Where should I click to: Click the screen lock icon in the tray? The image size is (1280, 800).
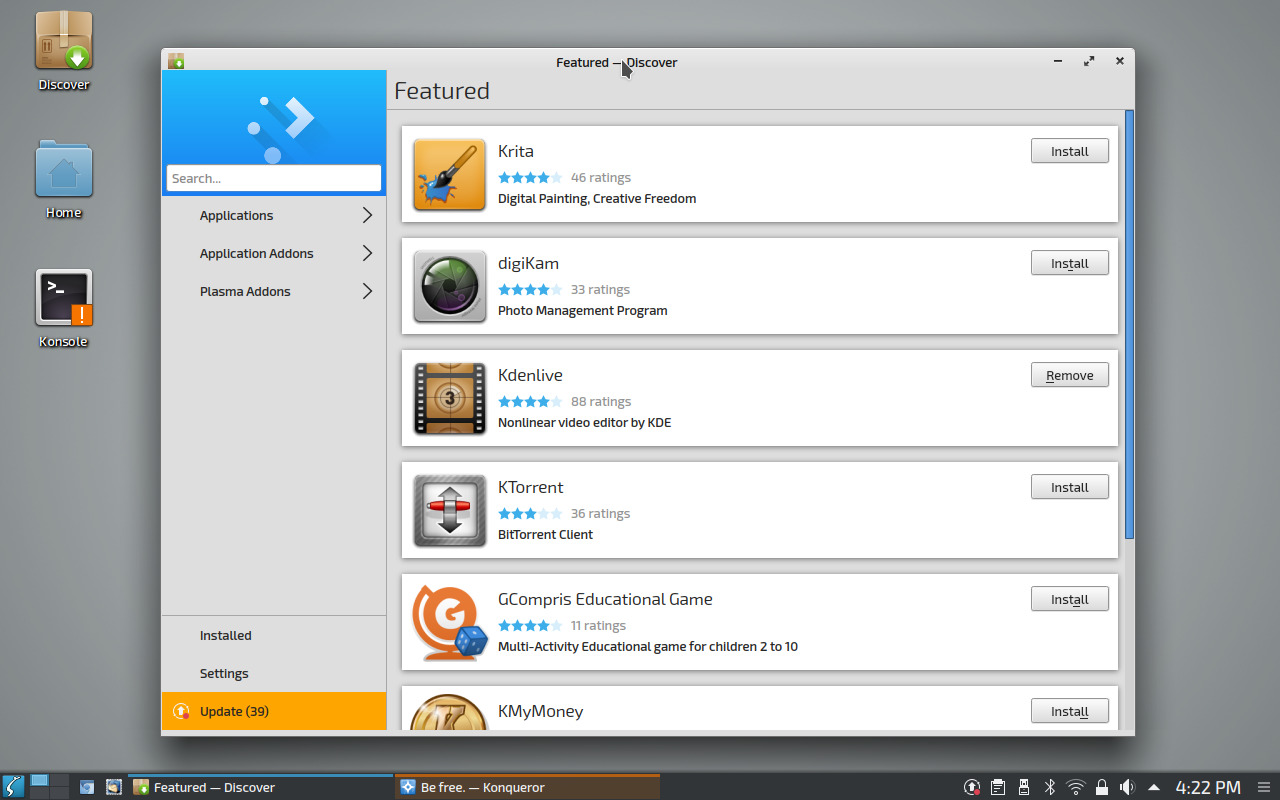1101,787
